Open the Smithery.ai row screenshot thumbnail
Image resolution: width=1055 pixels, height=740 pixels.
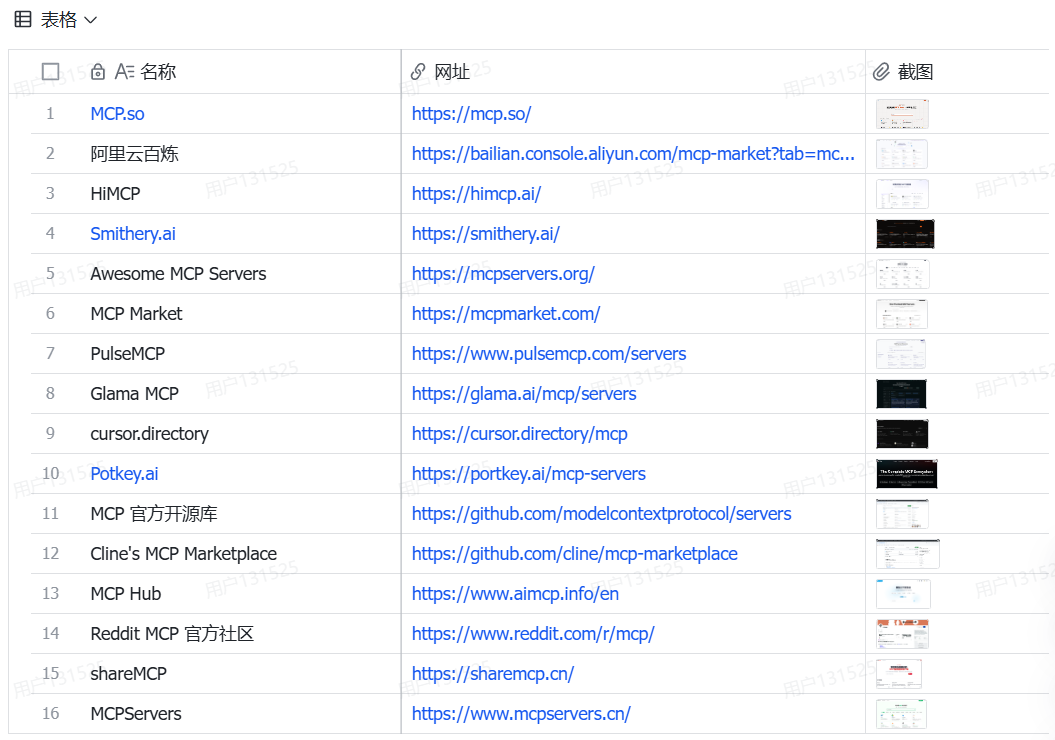[x=905, y=233]
